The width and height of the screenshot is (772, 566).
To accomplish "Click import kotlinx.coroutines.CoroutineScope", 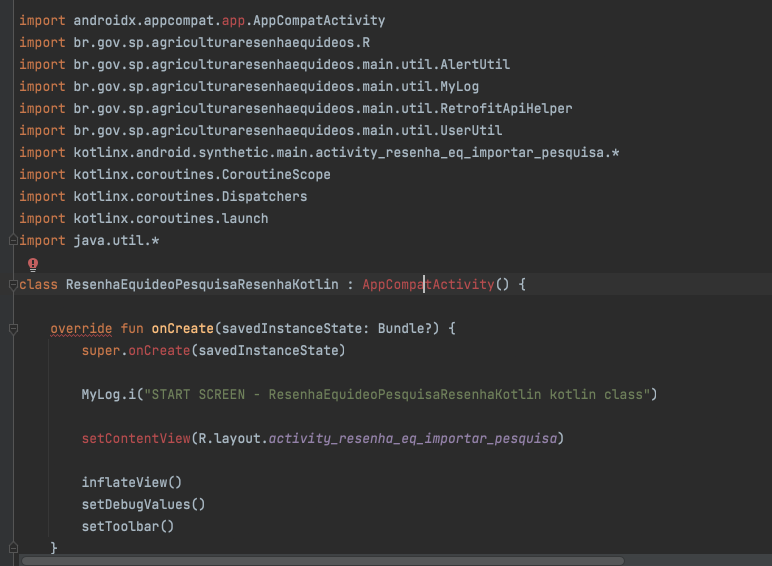I will 175,175.
